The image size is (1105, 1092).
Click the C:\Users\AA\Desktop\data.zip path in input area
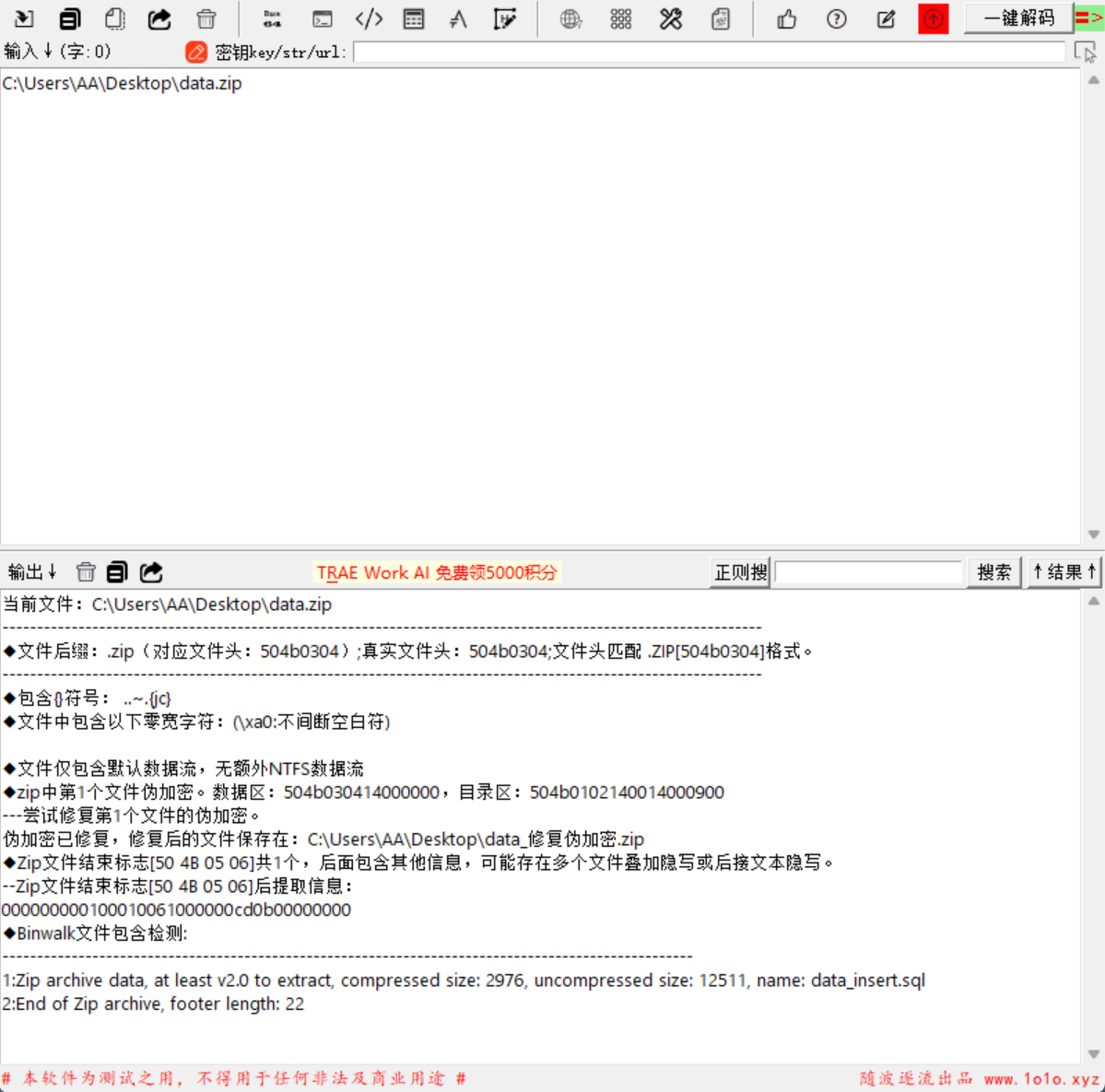point(122,83)
